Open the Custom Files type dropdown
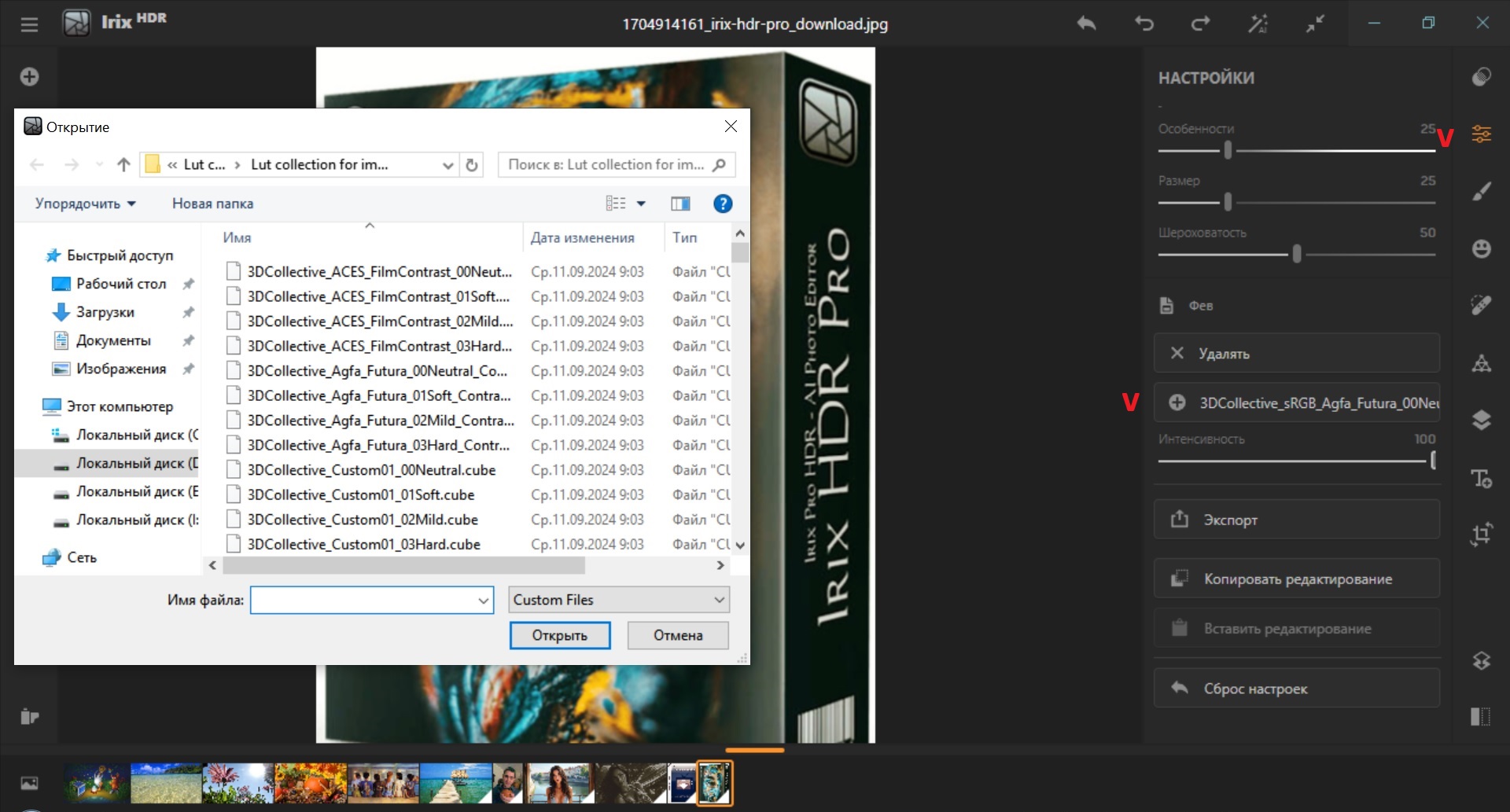This screenshot has width=1510, height=812. pos(619,600)
